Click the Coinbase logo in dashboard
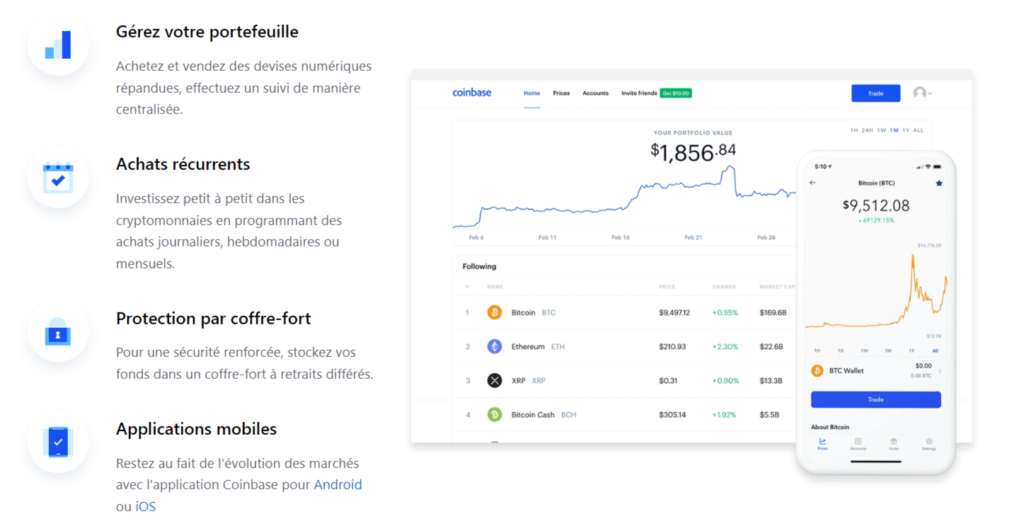This screenshot has width=1024, height=529. coord(472,93)
